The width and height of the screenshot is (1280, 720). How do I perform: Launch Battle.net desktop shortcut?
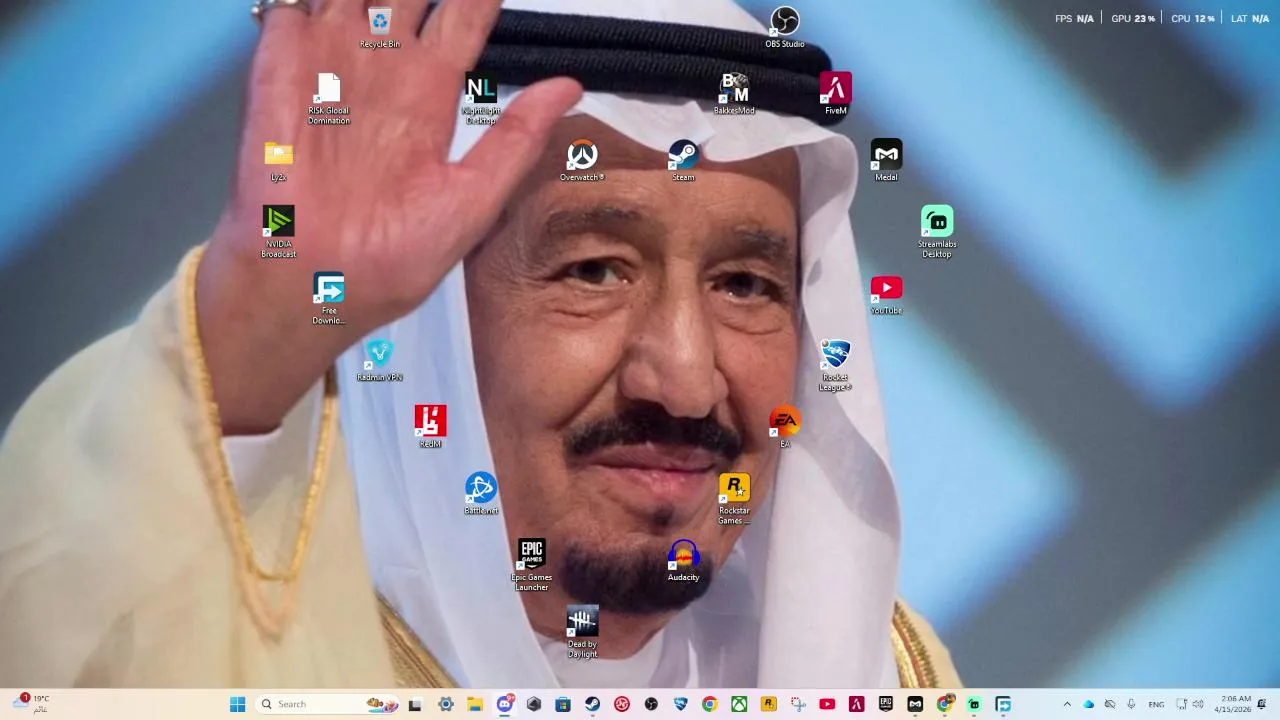(x=481, y=495)
